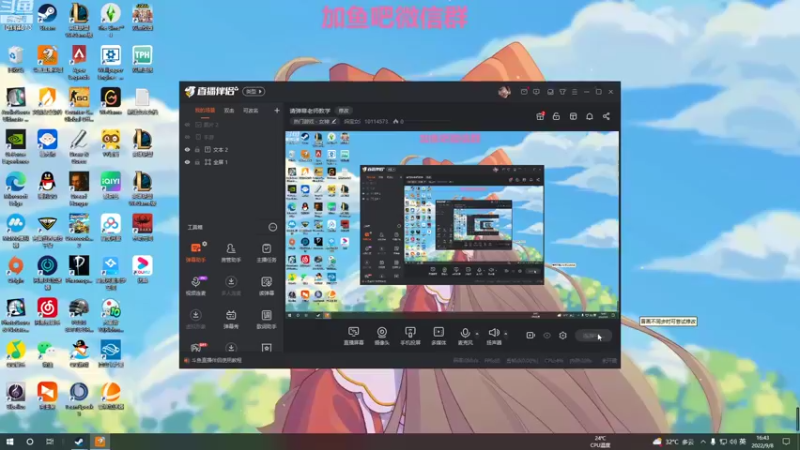Open the QQ penguin desktop shortcut
The height and width of the screenshot is (450, 800).
[47, 186]
